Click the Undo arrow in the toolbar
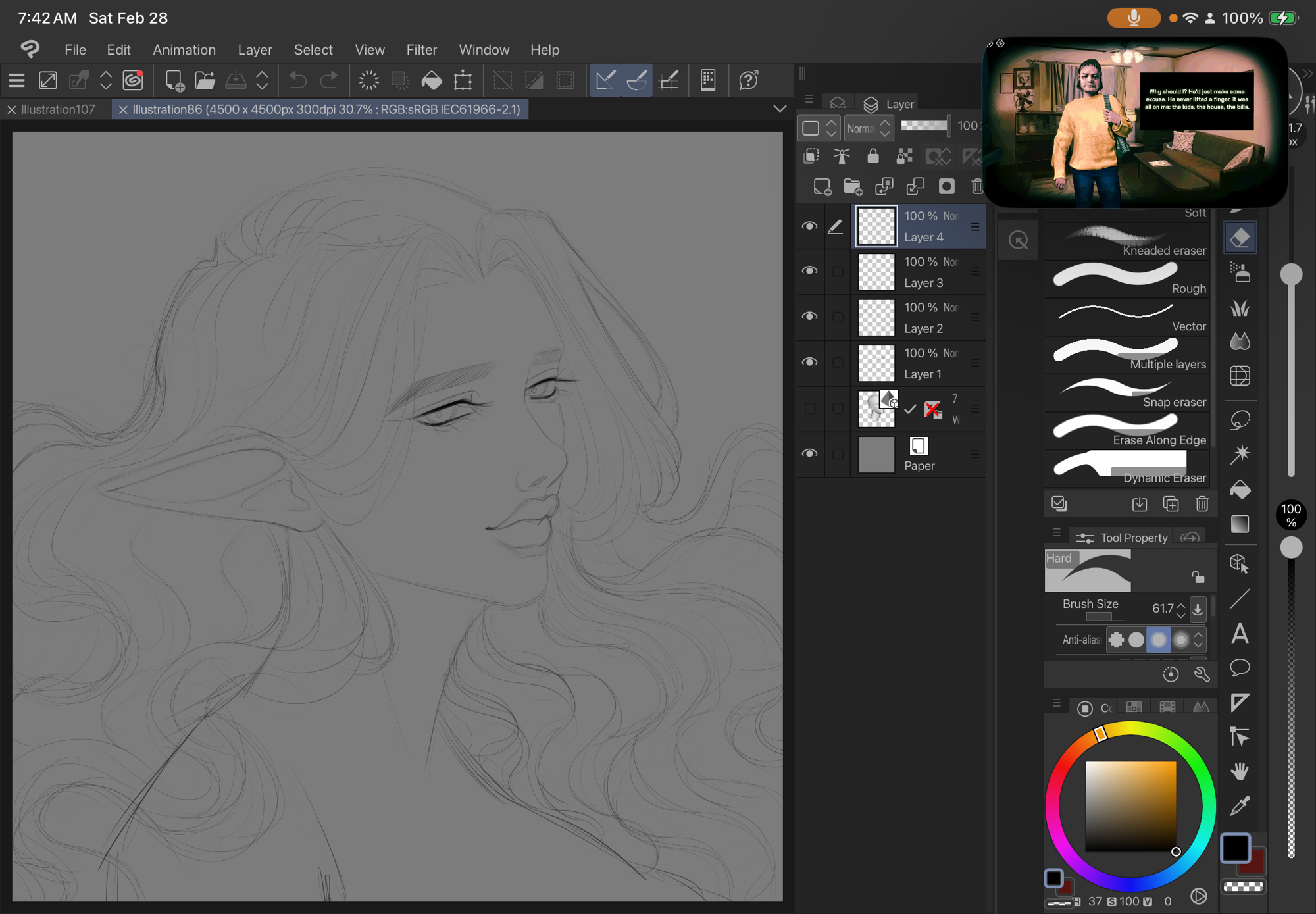The height and width of the screenshot is (914, 1316). pyautogui.click(x=297, y=80)
